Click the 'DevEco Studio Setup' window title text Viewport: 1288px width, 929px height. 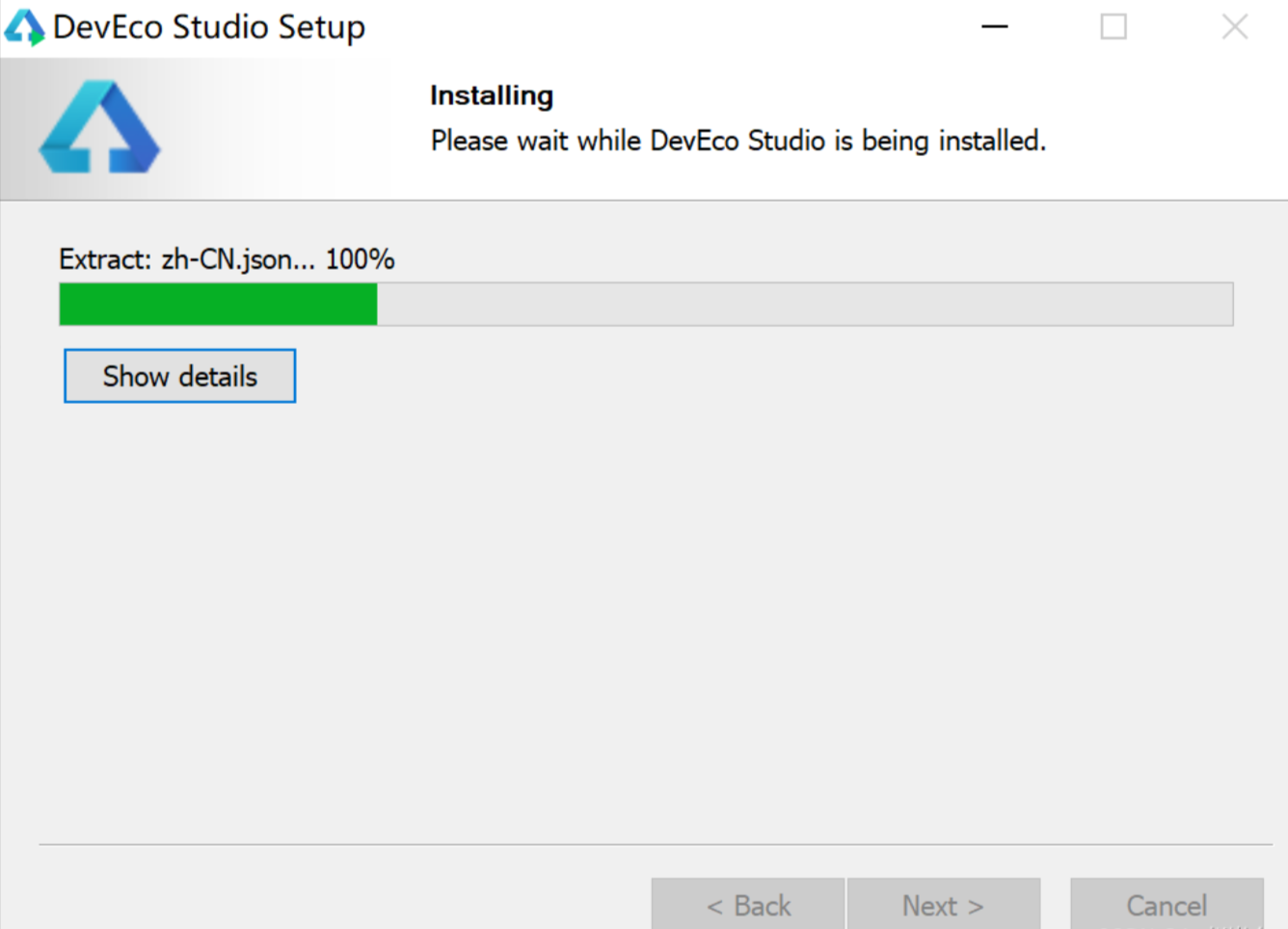tap(209, 27)
